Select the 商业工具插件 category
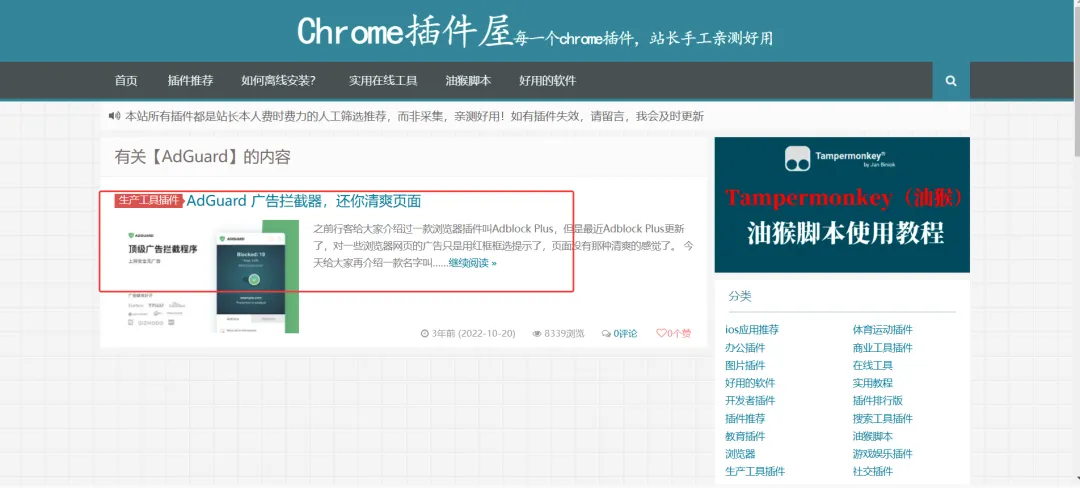The image size is (1080, 488). coord(882,348)
